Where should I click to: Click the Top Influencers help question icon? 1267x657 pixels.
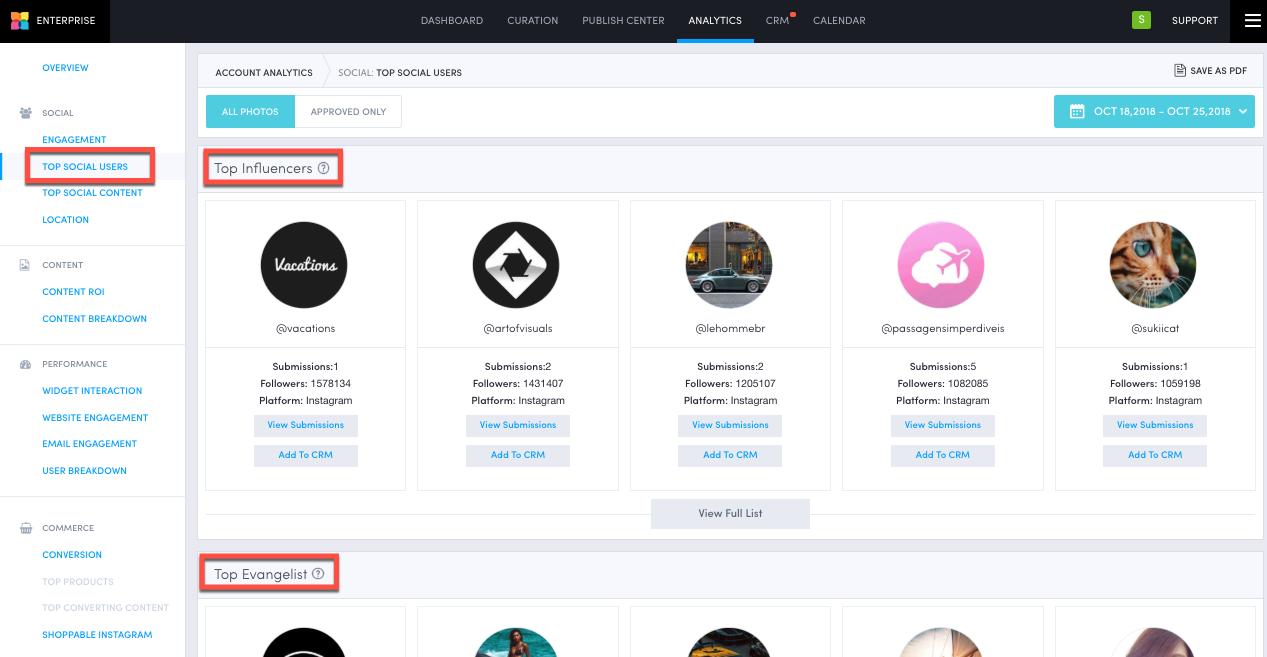pyautogui.click(x=323, y=168)
